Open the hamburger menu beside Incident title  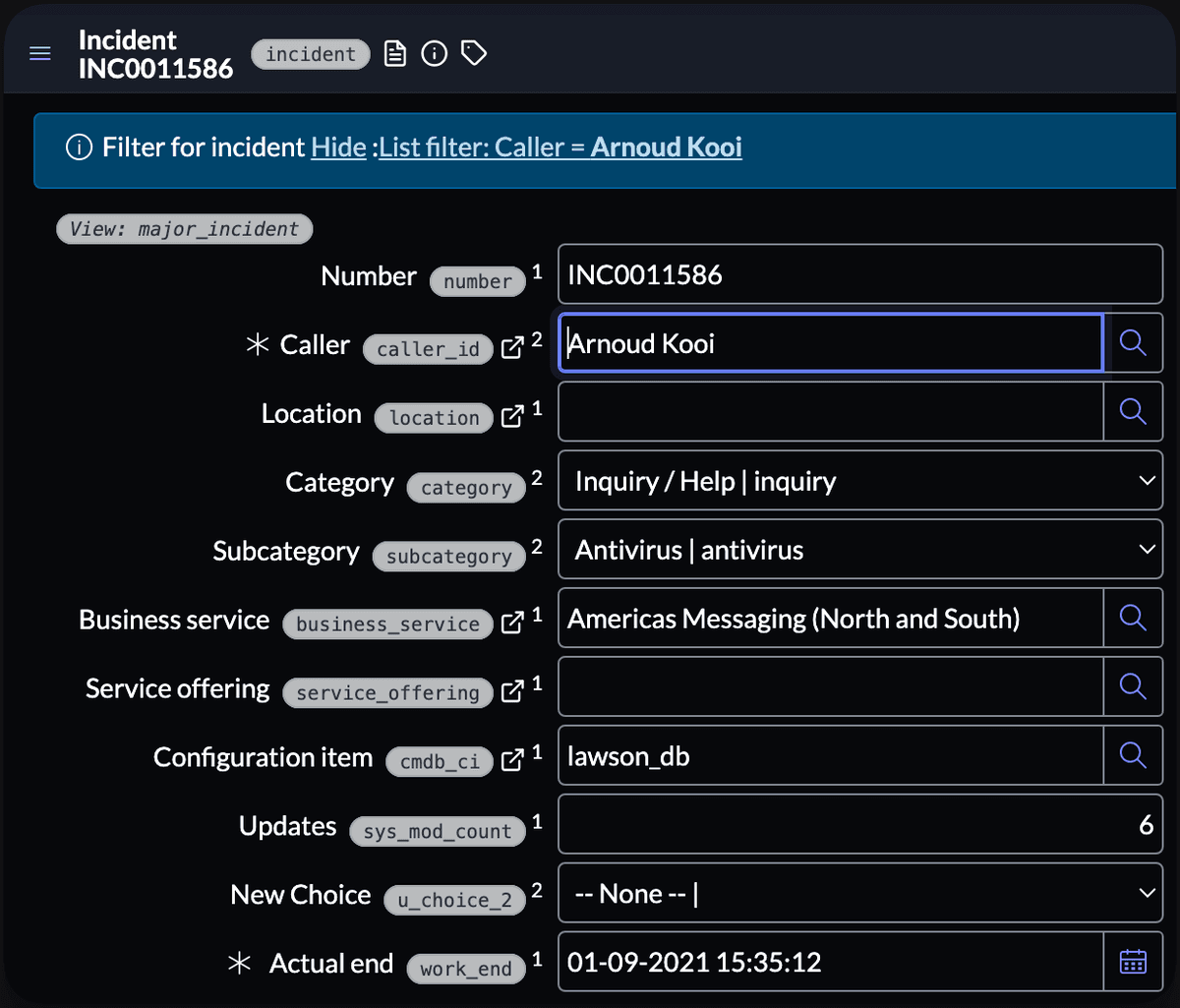pos(40,54)
